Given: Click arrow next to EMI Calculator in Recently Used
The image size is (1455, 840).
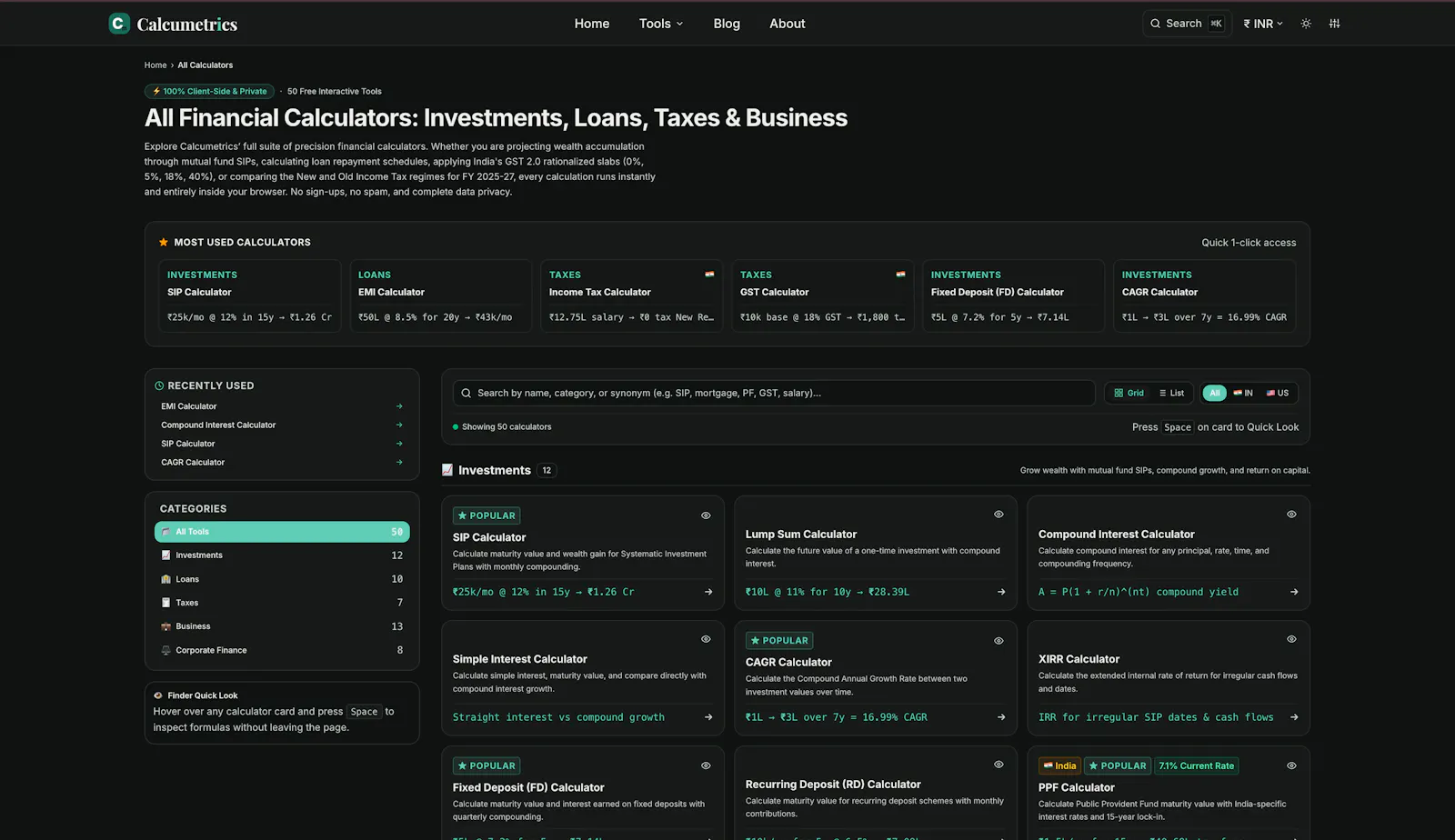Looking at the screenshot, I should [399, 406].
